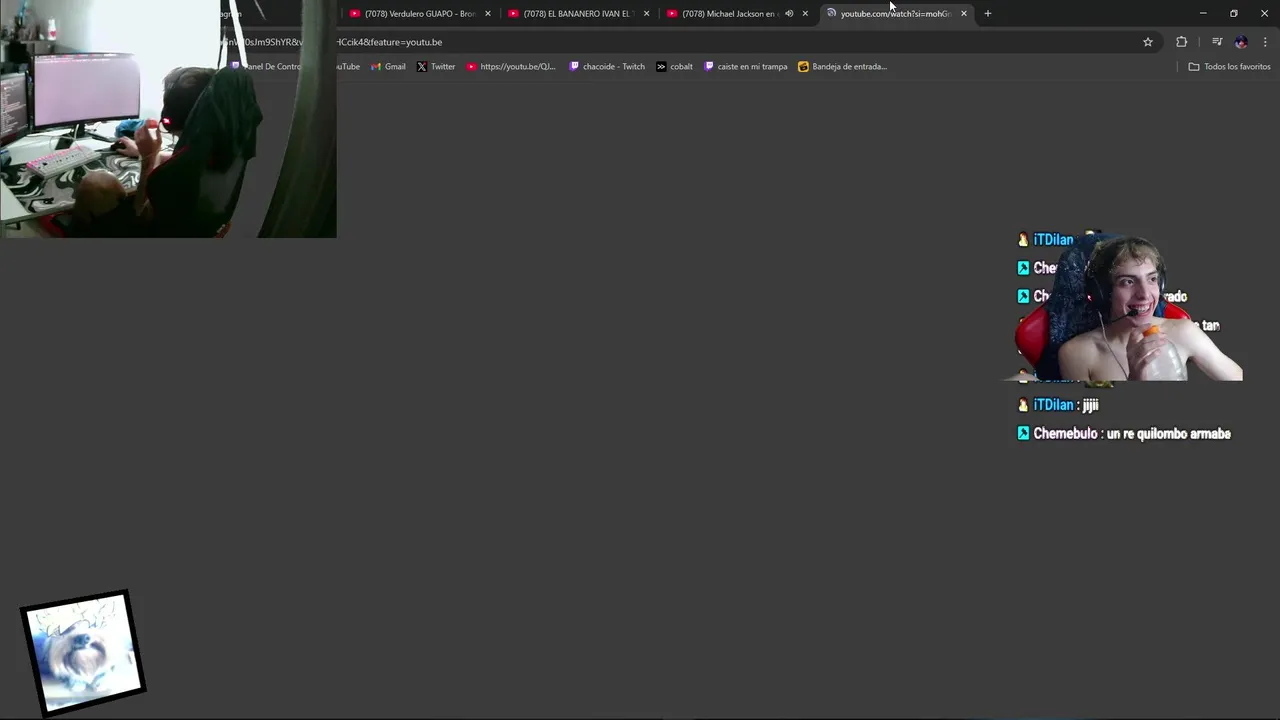Open the Twitter bookmark
The image size is (1280, 720).
pos(436,67)
